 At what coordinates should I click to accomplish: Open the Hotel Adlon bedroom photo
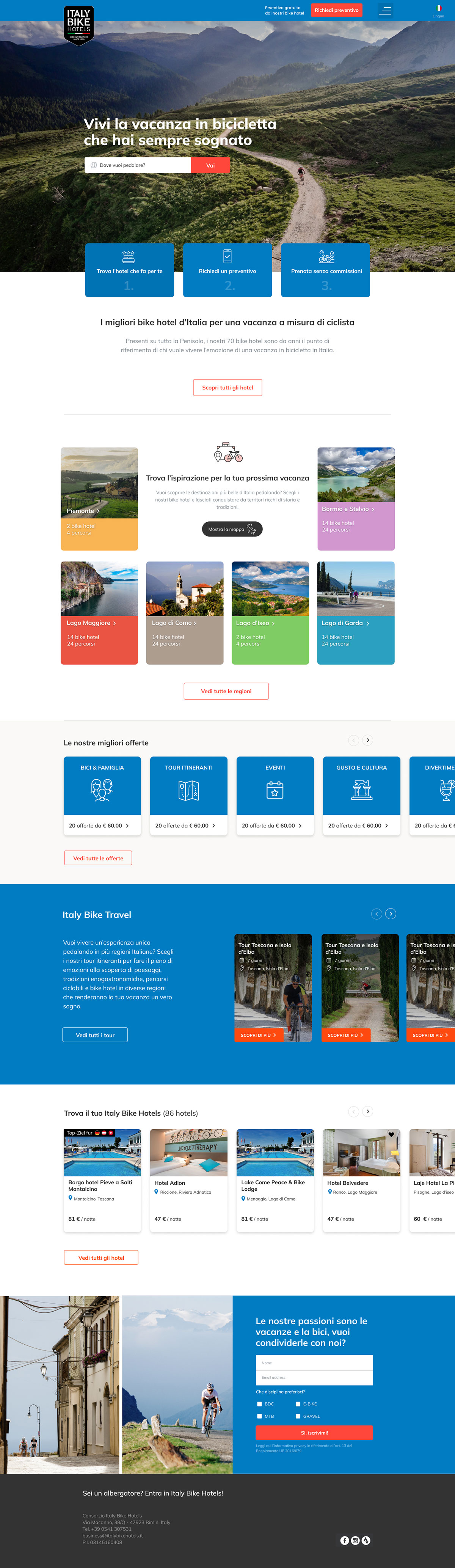(x=188, y=1153)
